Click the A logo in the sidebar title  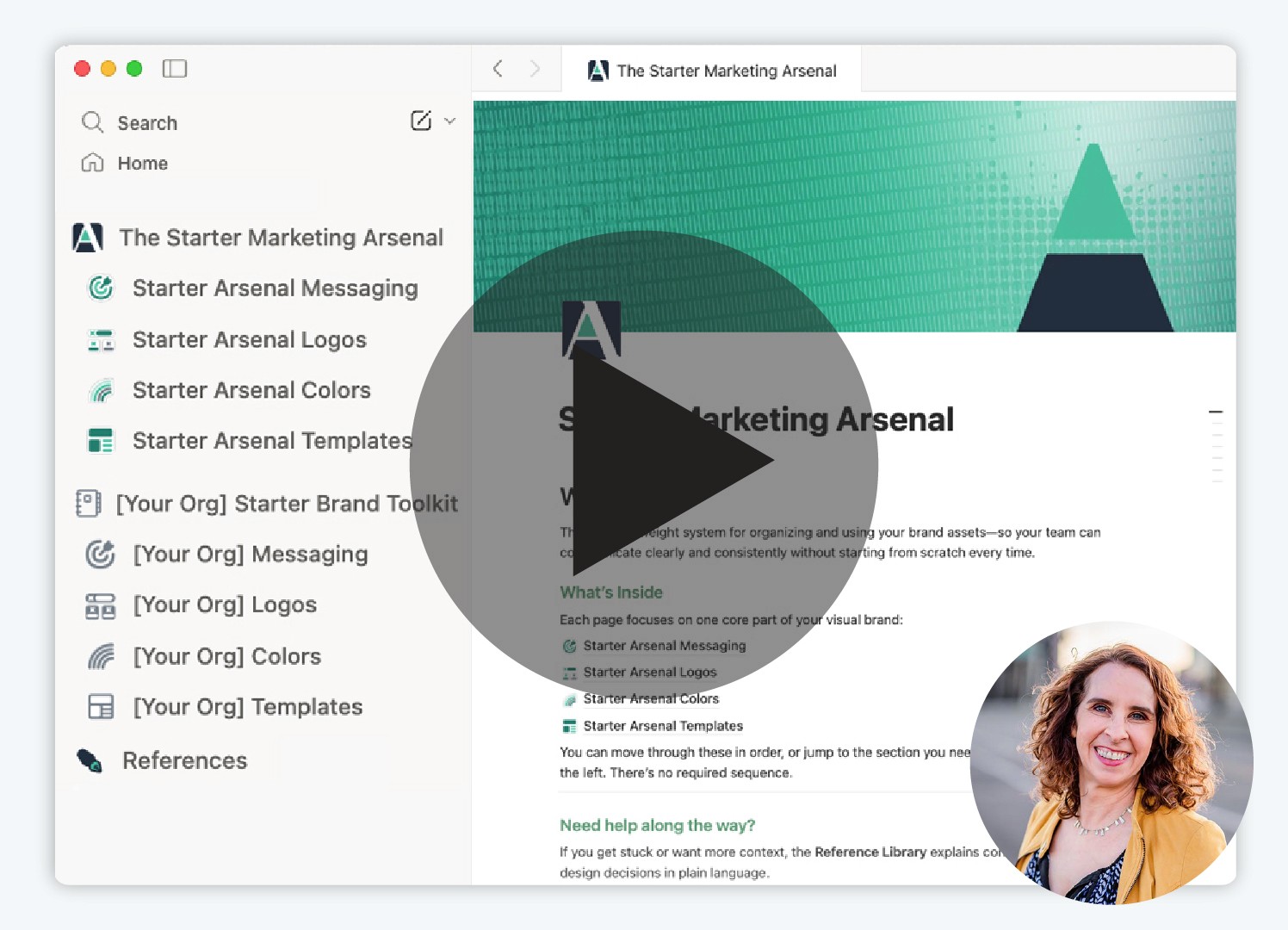pos(88,238)
